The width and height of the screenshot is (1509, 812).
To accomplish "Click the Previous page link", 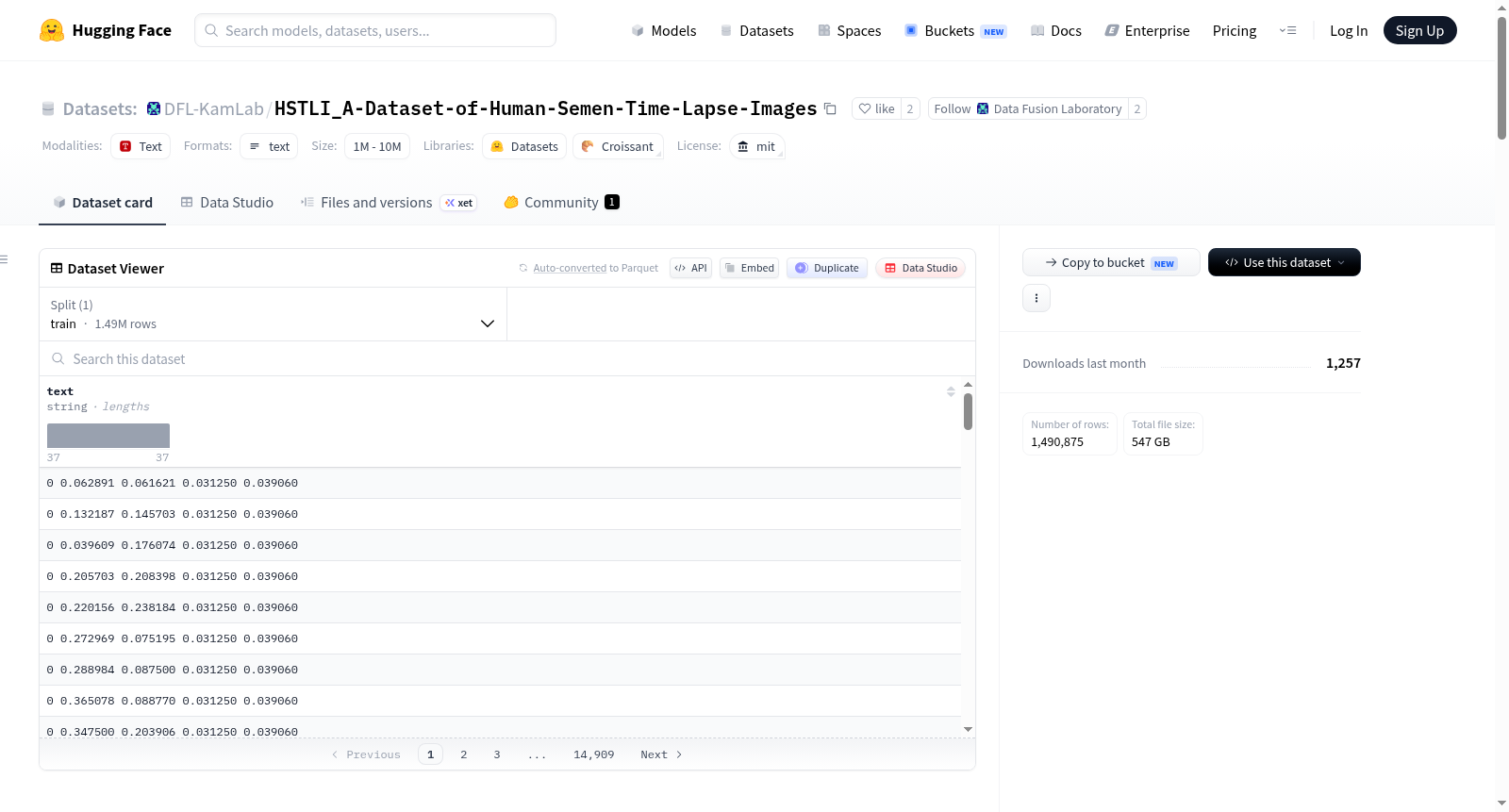I will tap(366, 754).
